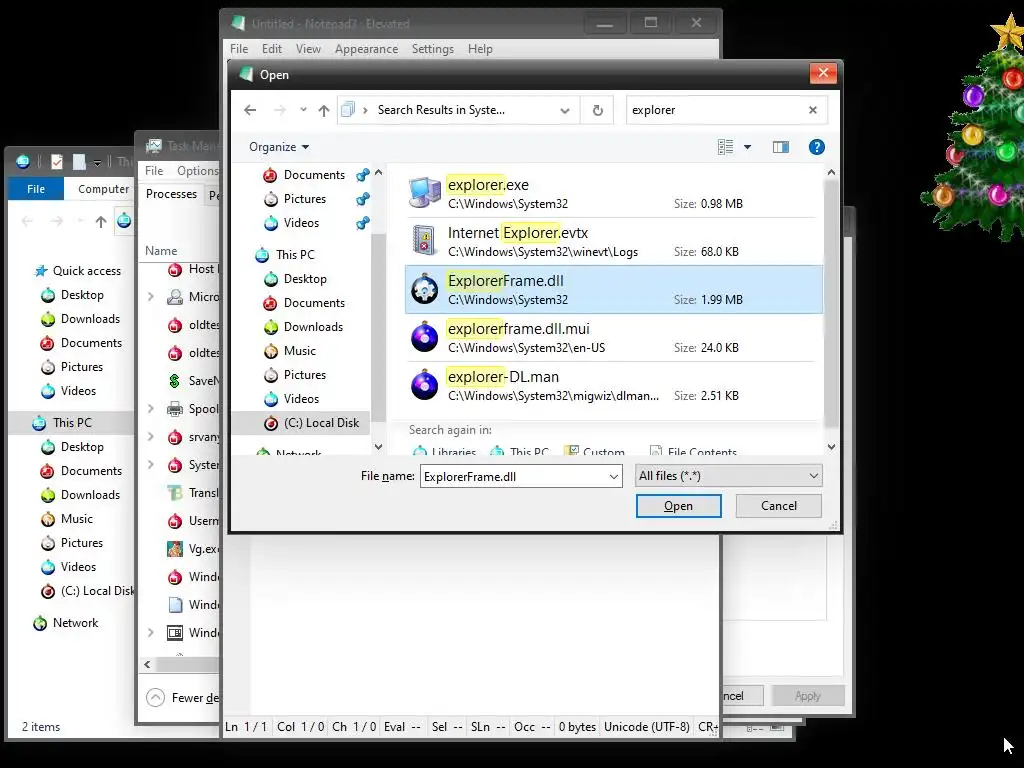
Task: Click Name column header in Task Manager
Action: (x=161, y=251)
